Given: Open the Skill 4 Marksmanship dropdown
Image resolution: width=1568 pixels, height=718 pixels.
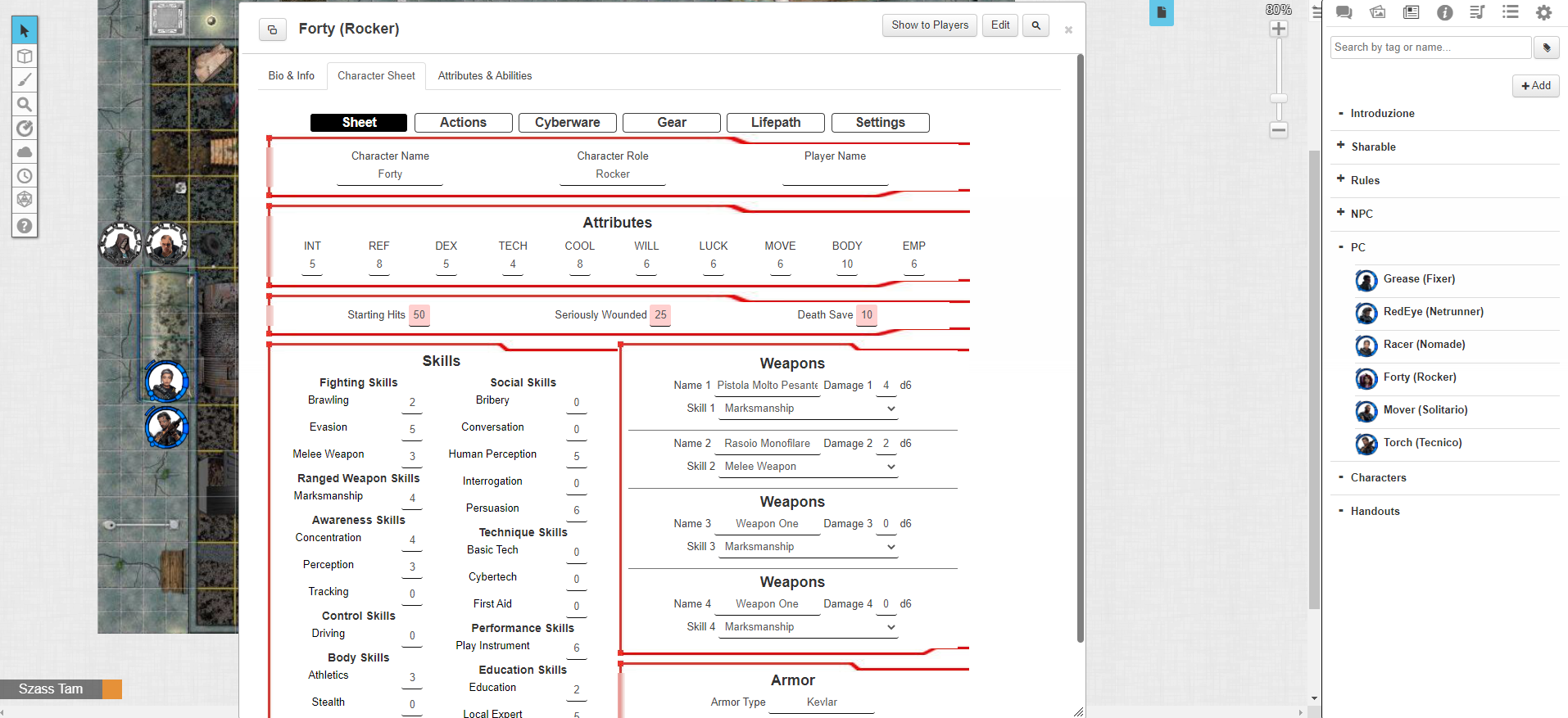Looking at the screenshot, I should click(x=809, y=627).
